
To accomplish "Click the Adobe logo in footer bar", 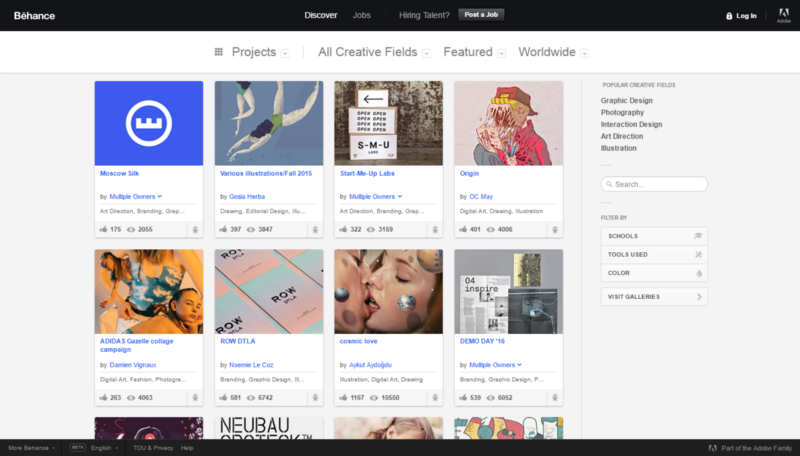I will pyautogui.click(x=713, y=448).
